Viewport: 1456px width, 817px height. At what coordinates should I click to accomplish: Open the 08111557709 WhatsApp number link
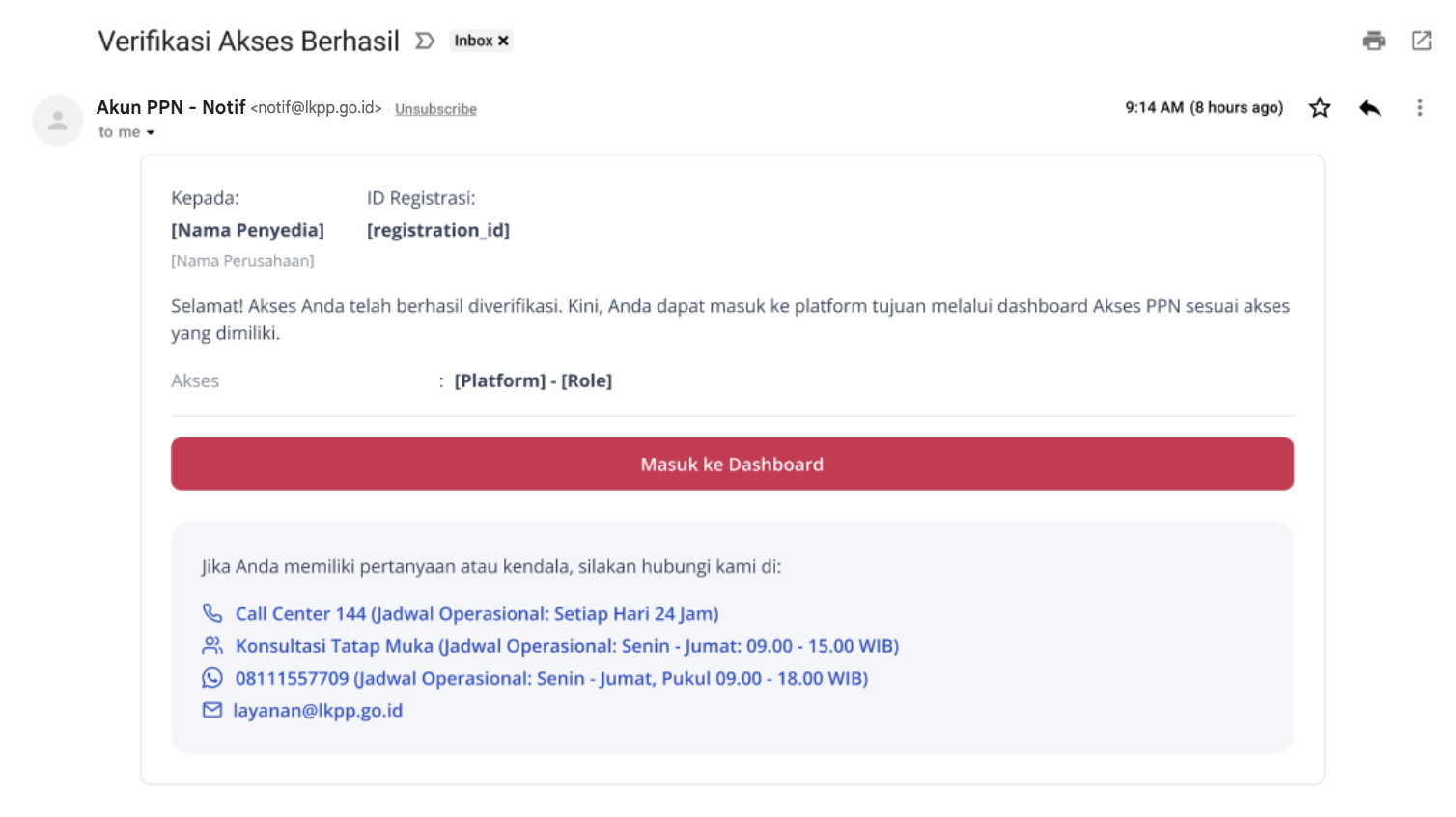pyautogui.click(x=551, y=678)
